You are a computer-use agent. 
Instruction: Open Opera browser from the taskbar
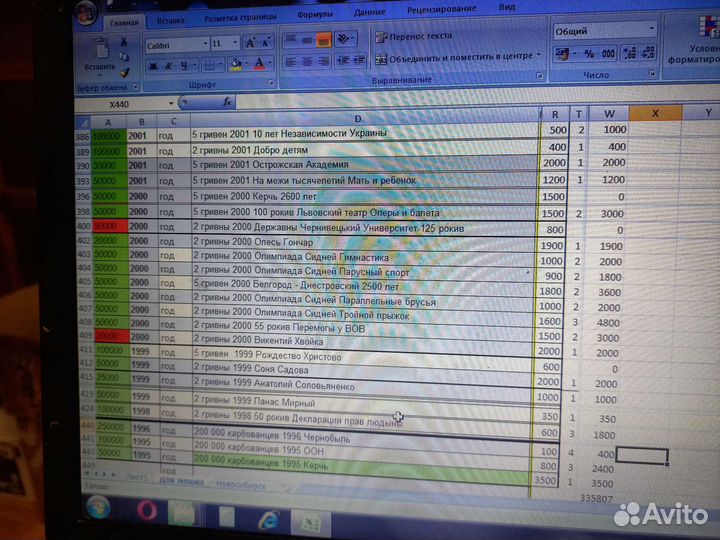pos(147,511)
